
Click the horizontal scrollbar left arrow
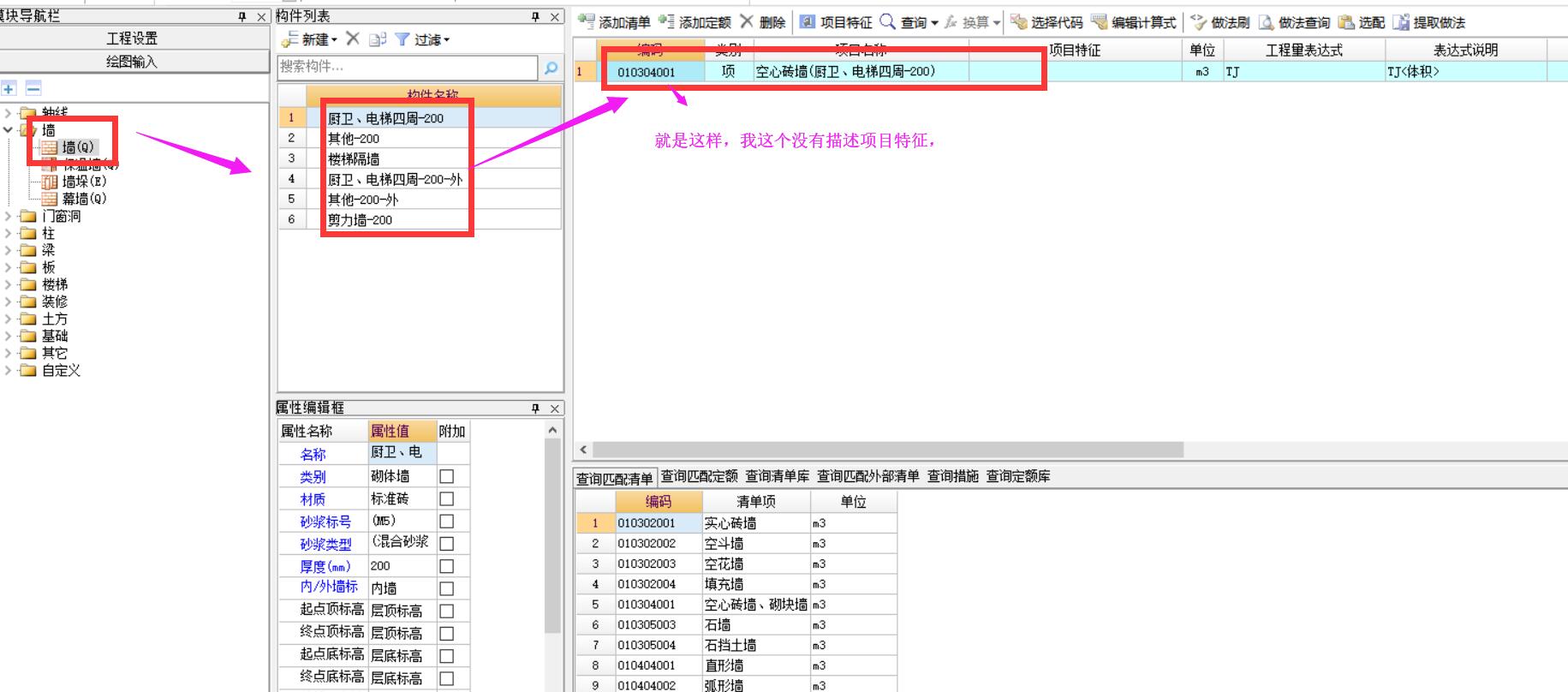click(x=583, y=450)
